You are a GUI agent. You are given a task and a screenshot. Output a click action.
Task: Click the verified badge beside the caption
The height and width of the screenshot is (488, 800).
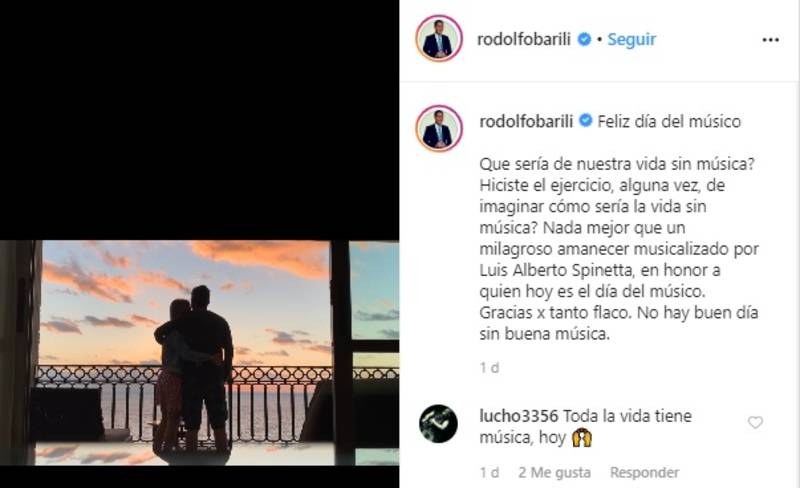pyautogui.click(x=586, y=121)
